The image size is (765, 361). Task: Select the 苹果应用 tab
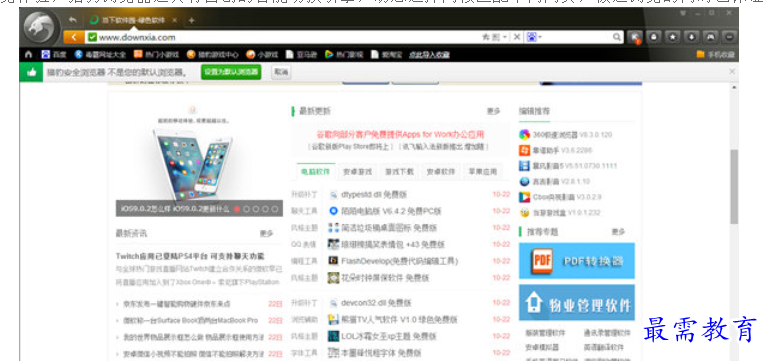[483, 172]
